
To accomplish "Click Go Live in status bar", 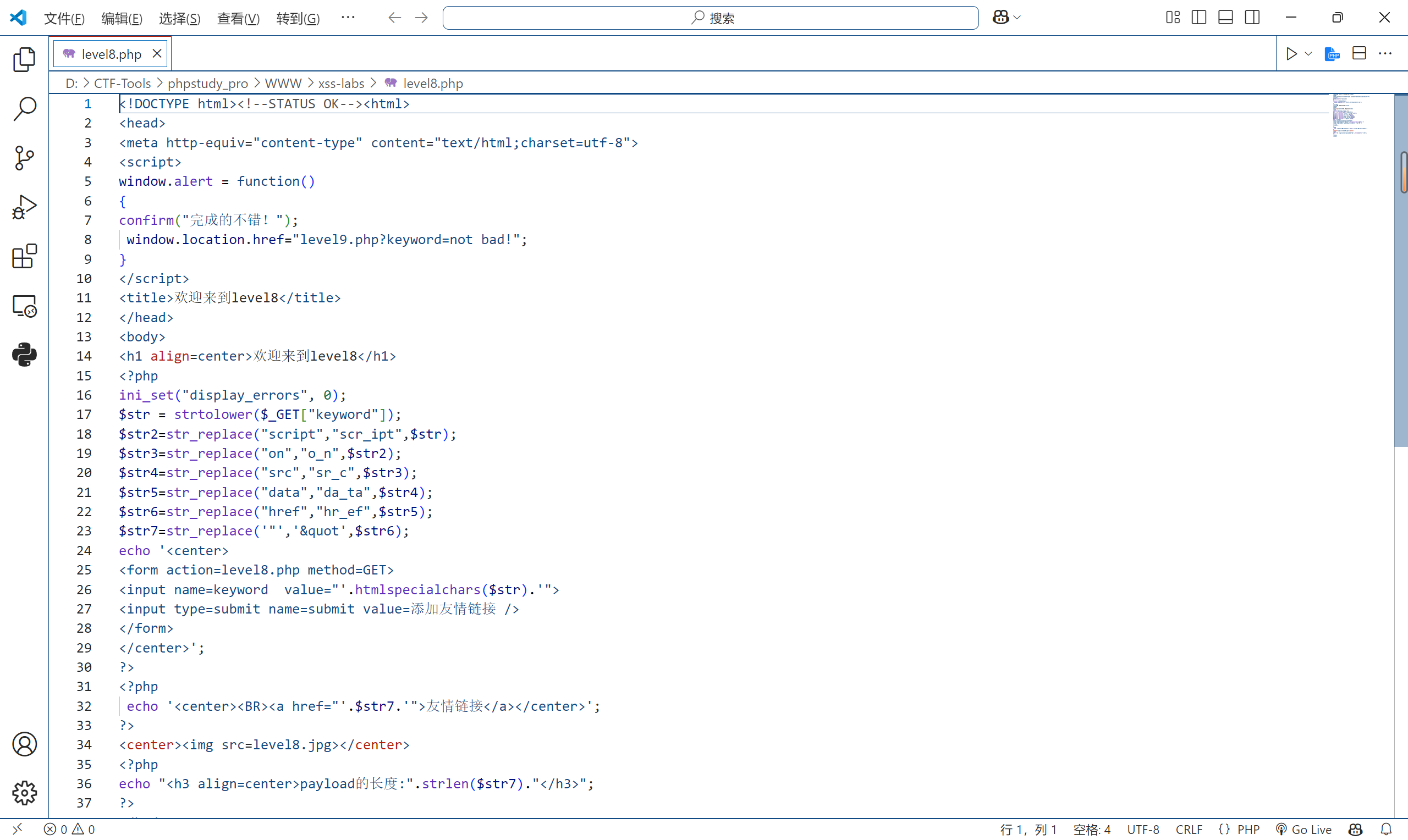I will click(x=1304, y=828).
